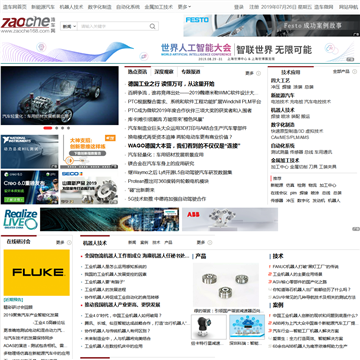Viewport: 360px width, 360px height.
Task: Click inside the keyword search field
Action: [x=113, y=26]
